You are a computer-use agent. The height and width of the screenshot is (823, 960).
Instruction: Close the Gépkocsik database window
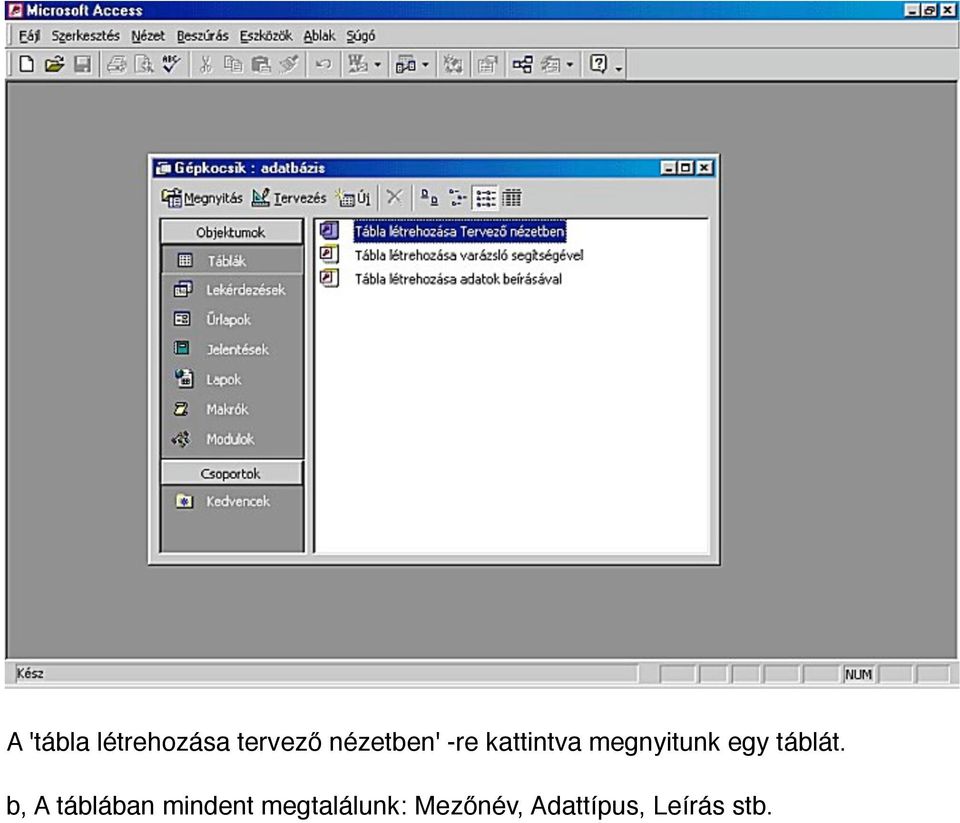click(x=705, y=168)
